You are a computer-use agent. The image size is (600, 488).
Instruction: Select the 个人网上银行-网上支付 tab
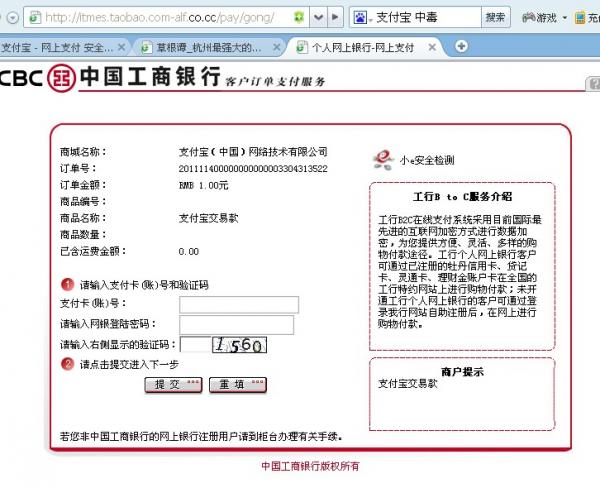point(364,47)
